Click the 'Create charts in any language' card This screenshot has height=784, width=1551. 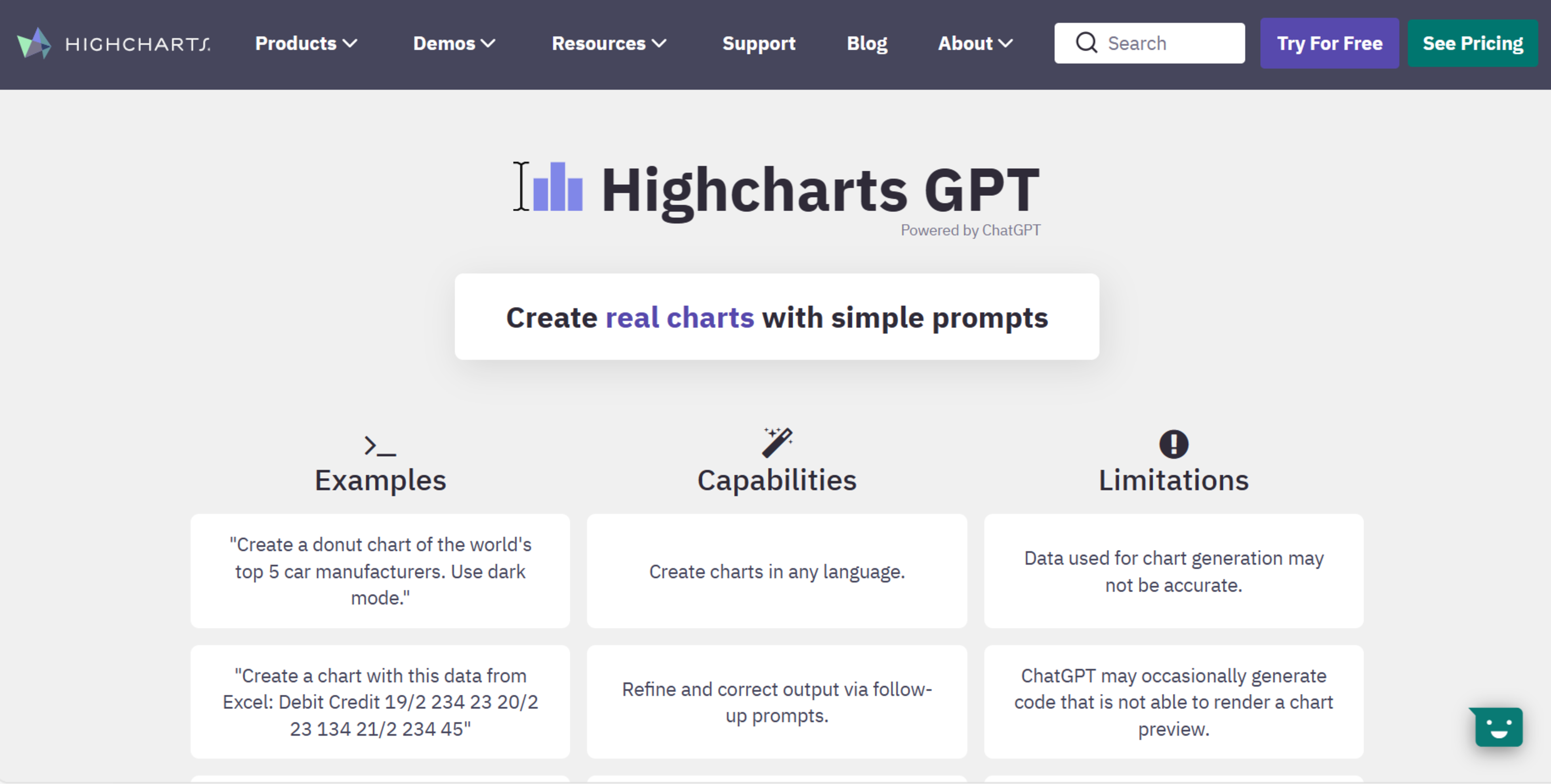(x=777, y=571)
